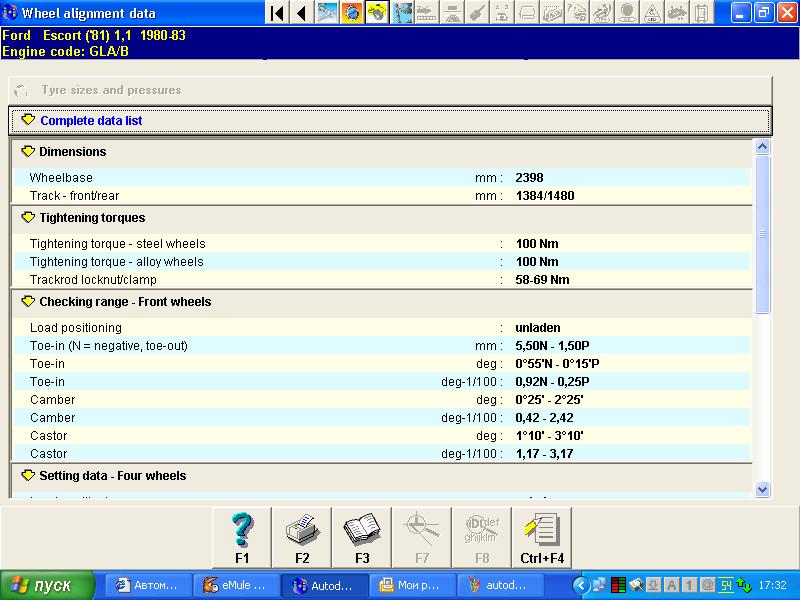Screen dimensions: 800x600
Task: Click scrollbar up arrow in data list
Action: click(762, 147)
